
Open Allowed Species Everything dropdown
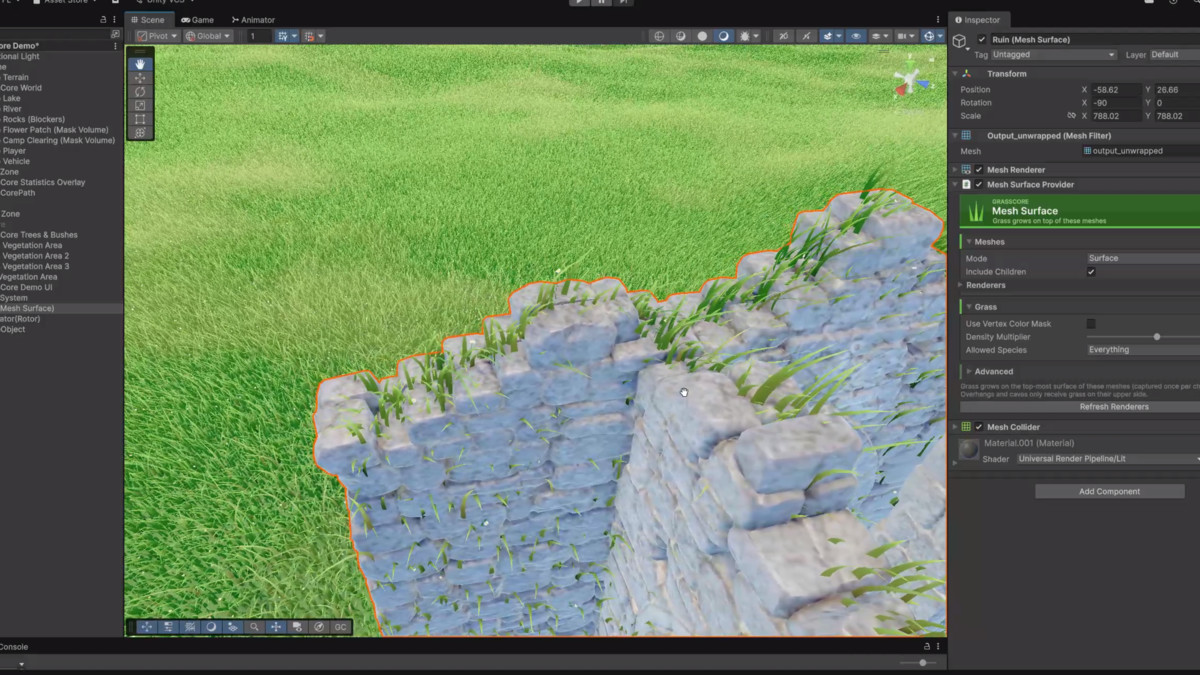(x=1143, y=350)
